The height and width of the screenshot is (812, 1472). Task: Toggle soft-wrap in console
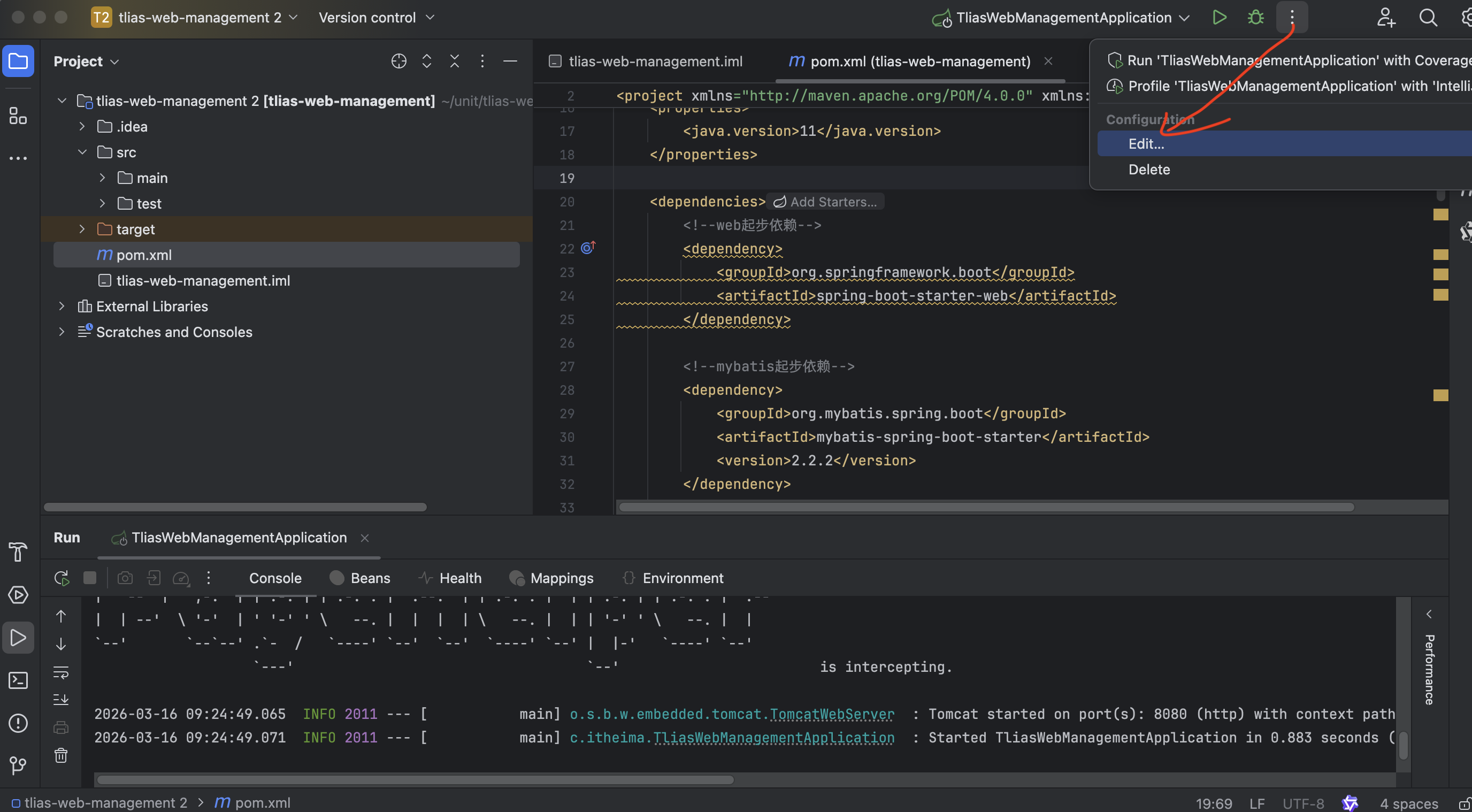tap(61, 672)
